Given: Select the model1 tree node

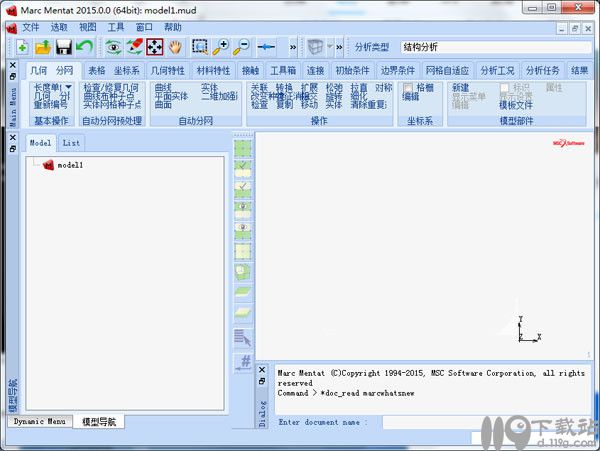Looking at the screenshot, I should [70, 165].
